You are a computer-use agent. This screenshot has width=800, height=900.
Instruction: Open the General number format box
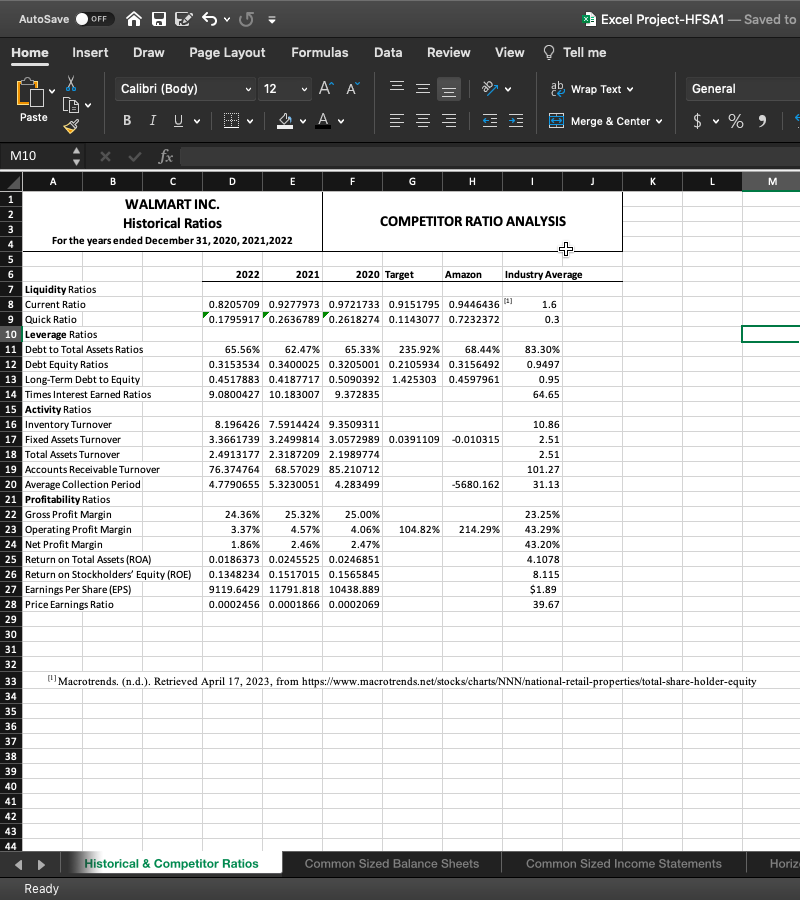743,89
